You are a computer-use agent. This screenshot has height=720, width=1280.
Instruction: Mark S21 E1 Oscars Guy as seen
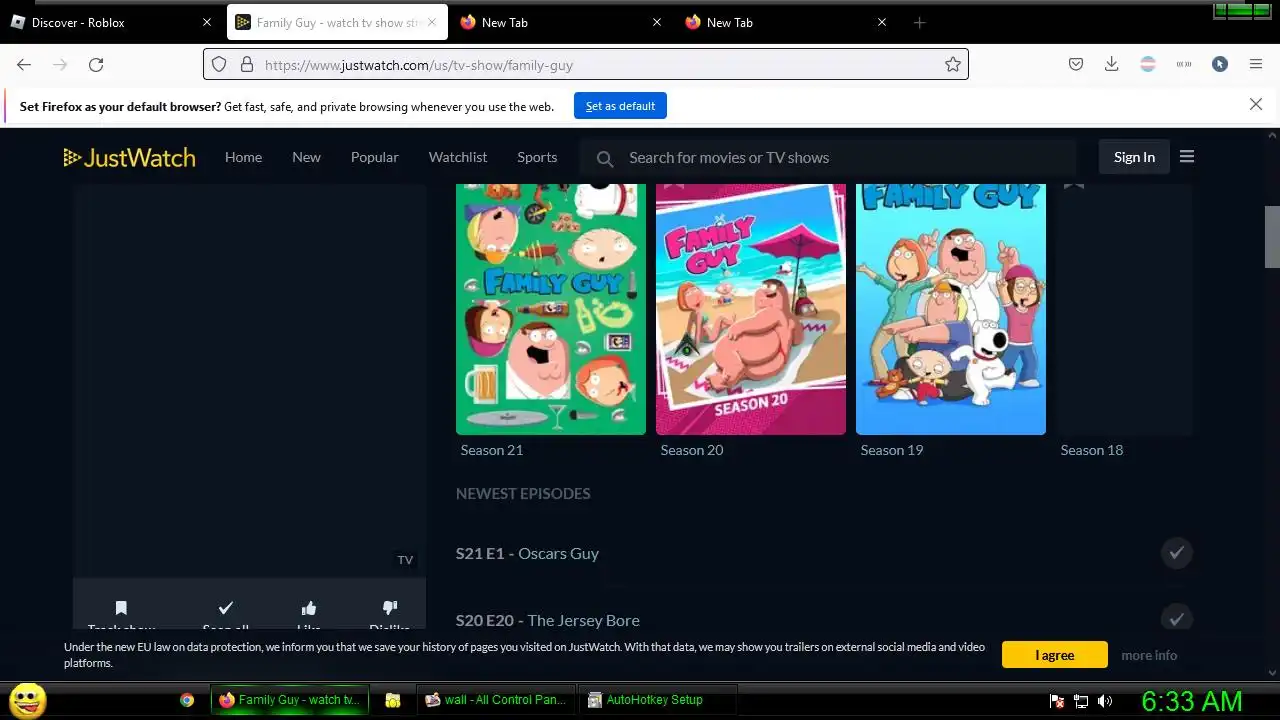click(1177, 552)
